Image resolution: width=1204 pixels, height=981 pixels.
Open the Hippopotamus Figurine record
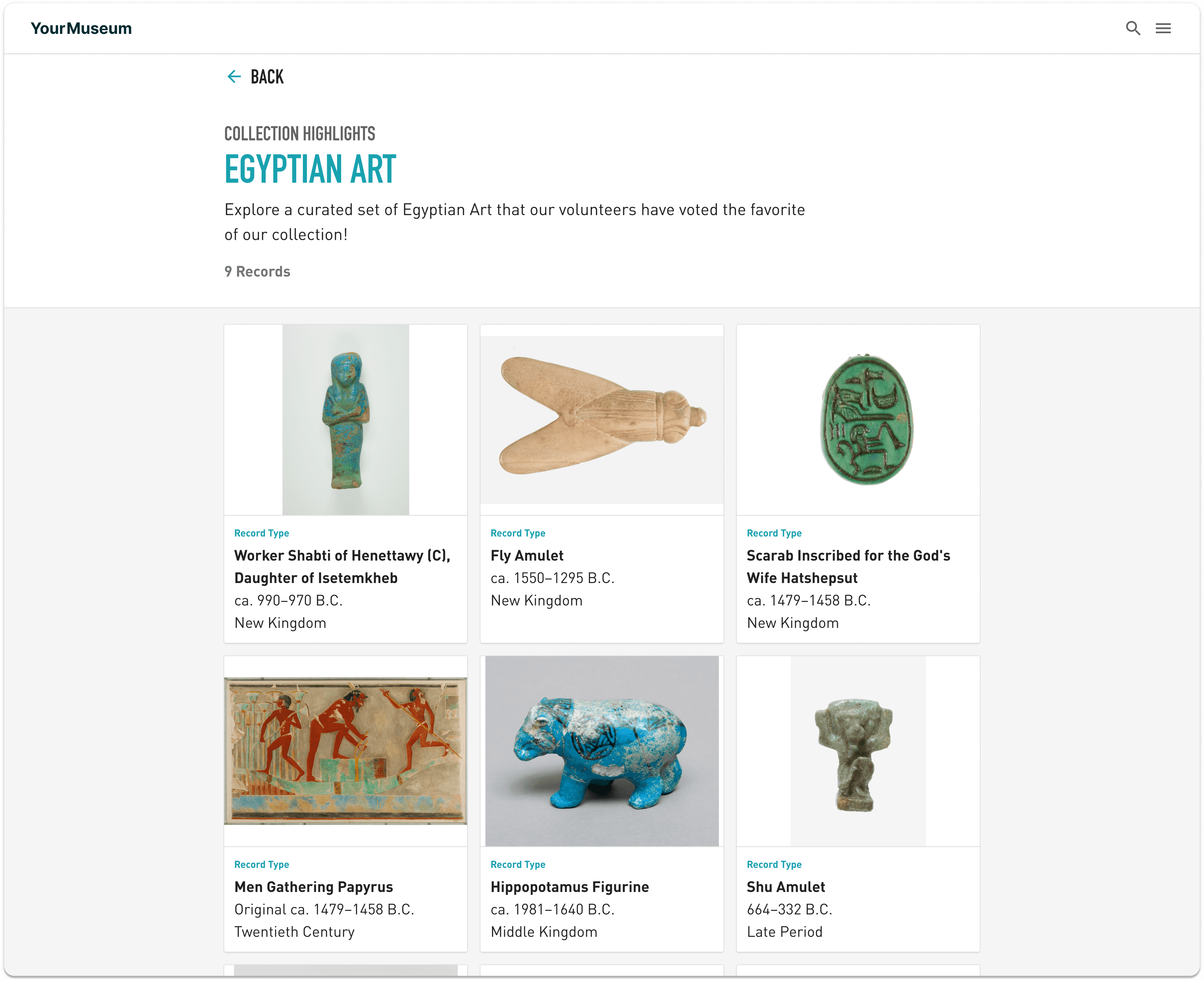click(x=569, y=887)
